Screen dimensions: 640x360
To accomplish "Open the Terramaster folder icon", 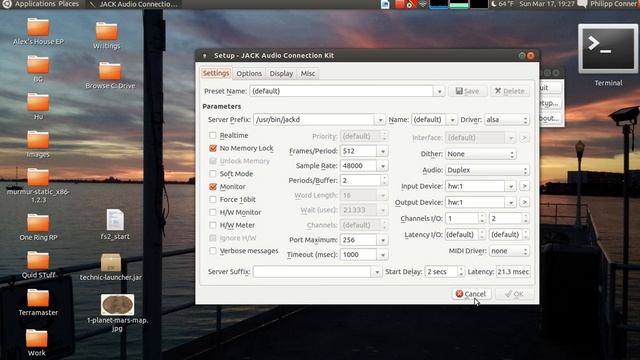I will [x=38, y=298].
